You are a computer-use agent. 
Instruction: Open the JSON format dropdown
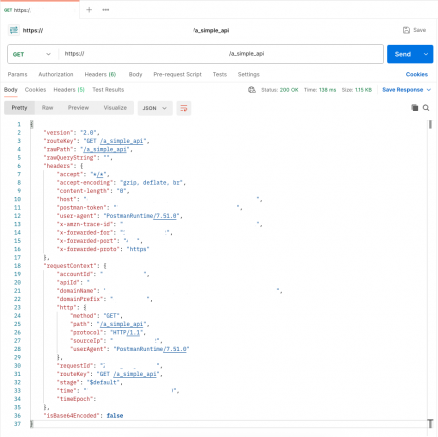tap(155, 108)
